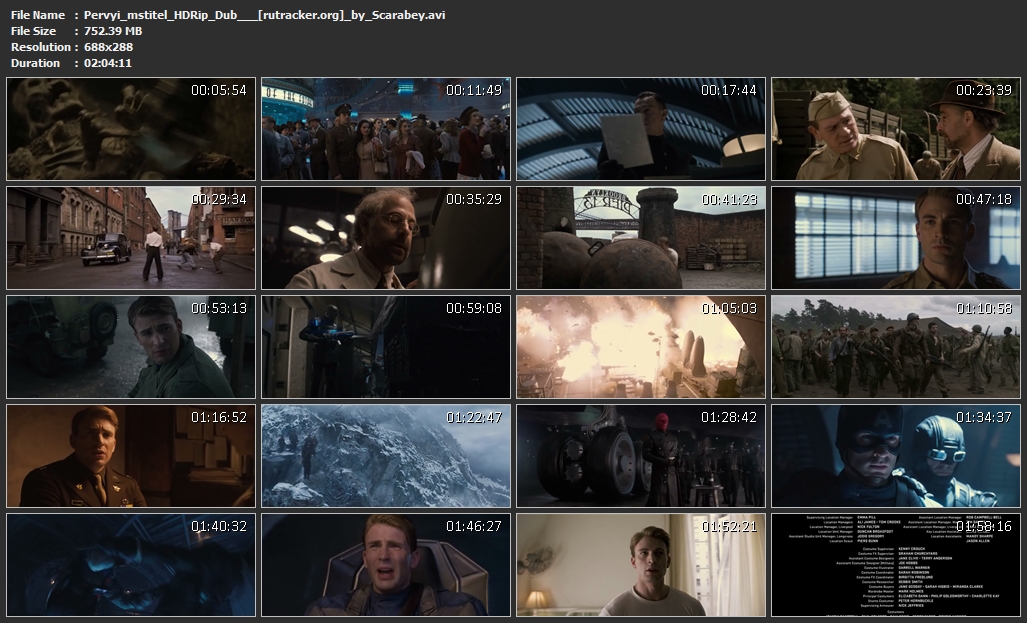1027x623 pixels.
Task: Click the 02:04:11 duration value
Action: [x=108, y=63]
